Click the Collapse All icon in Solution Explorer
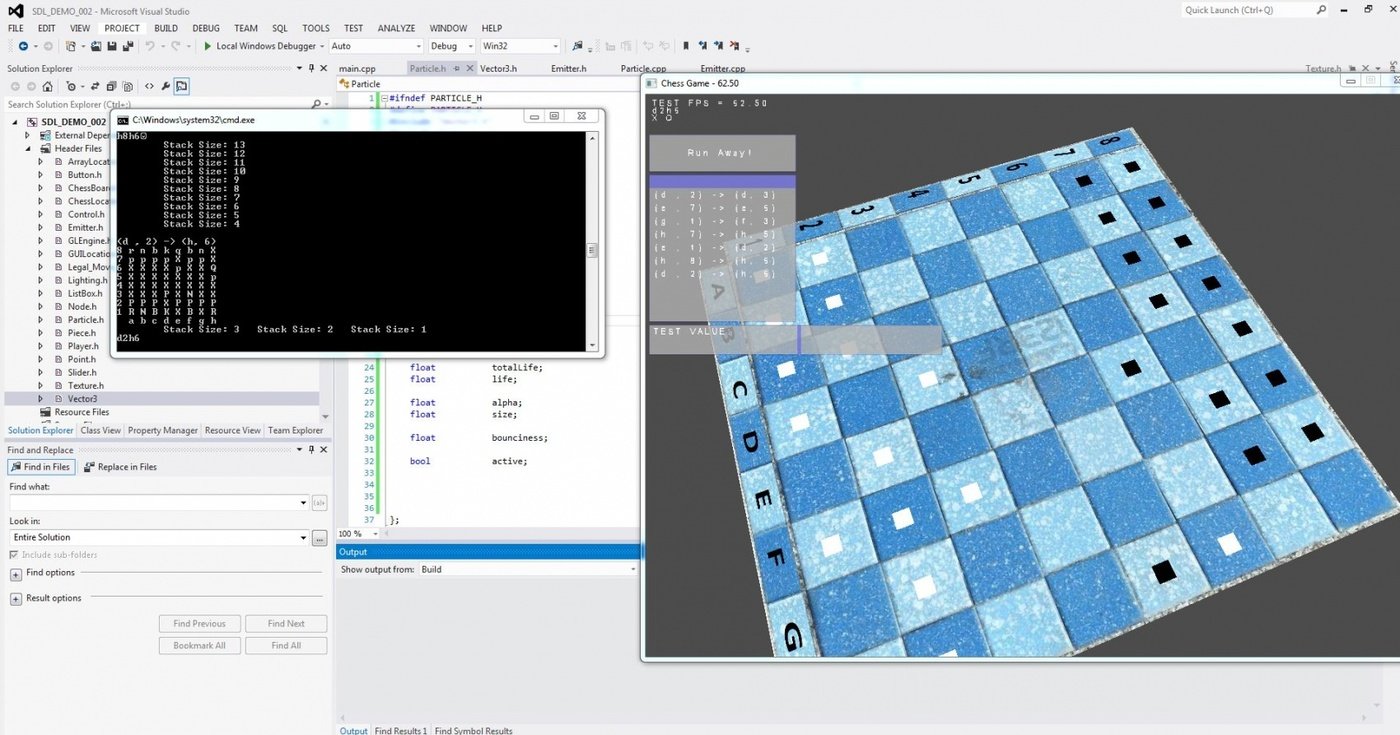The image size is (1400, 735). (111, 86)
